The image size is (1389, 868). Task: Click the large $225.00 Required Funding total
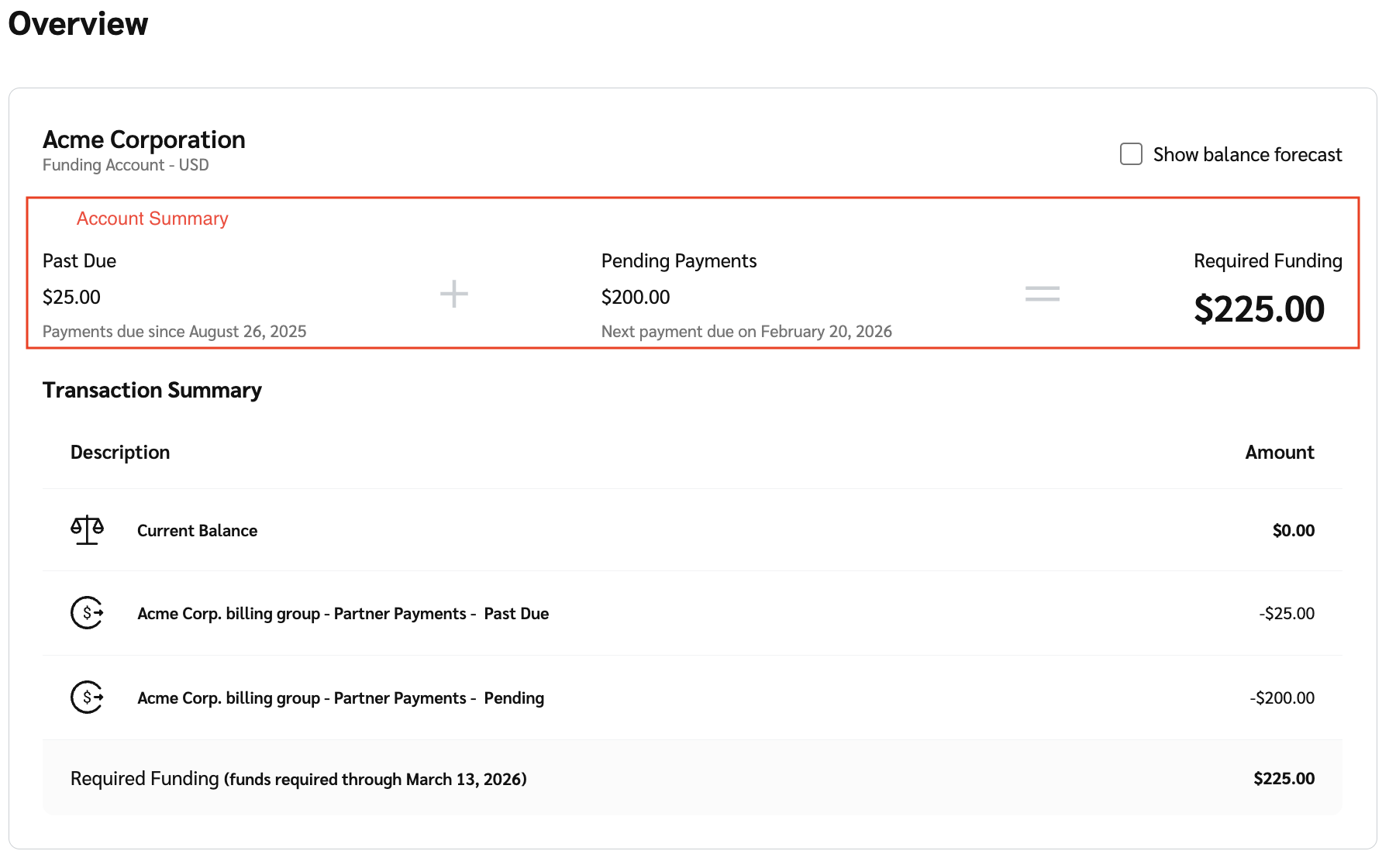coord(1259,309)
